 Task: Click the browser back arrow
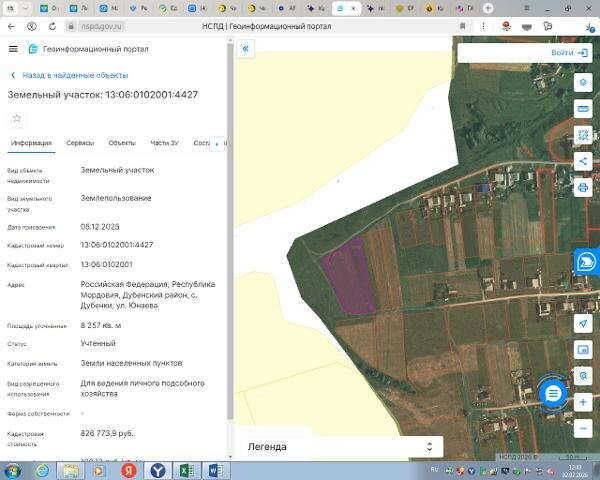(11, 26)
